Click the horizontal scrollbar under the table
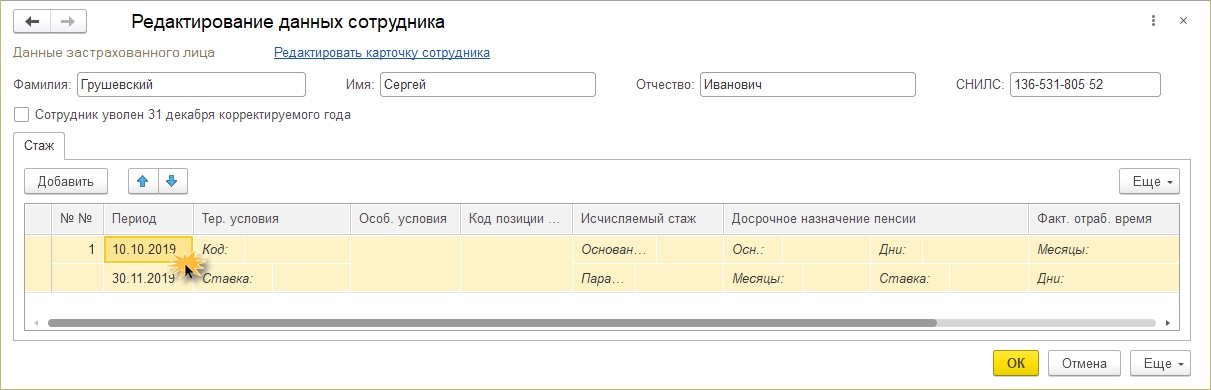Image resolution: width=1211 pixels, height=390 pixels. point(491,324)
